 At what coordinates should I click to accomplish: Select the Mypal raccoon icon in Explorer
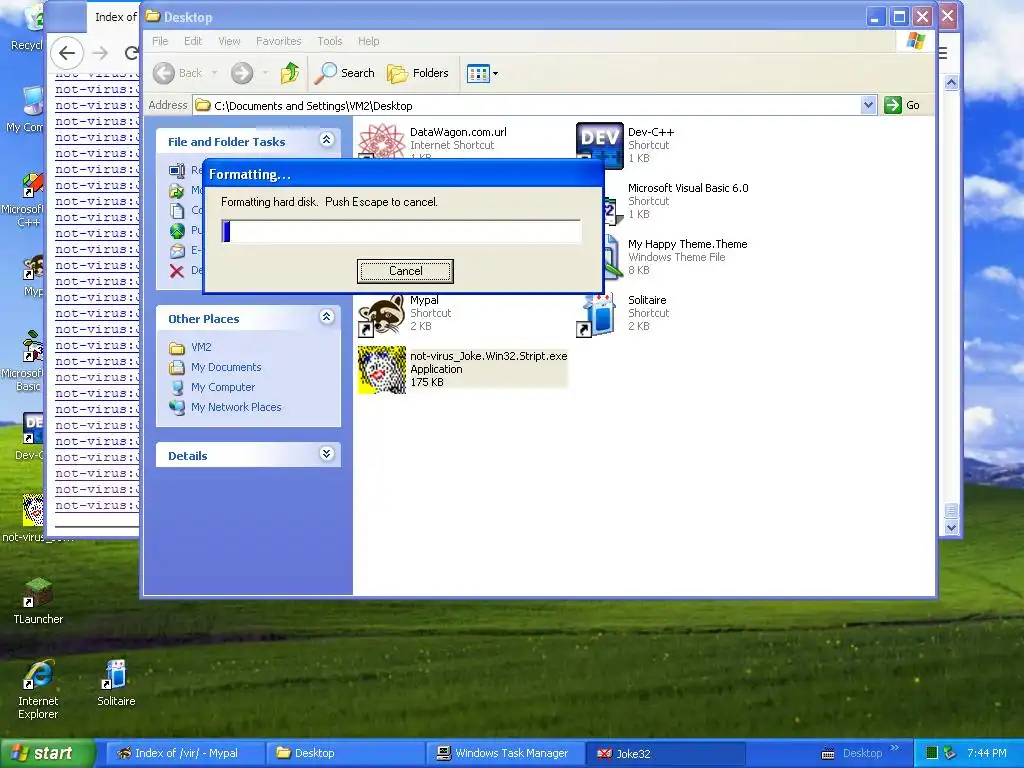pyautogui.click(x=381, y=313)
